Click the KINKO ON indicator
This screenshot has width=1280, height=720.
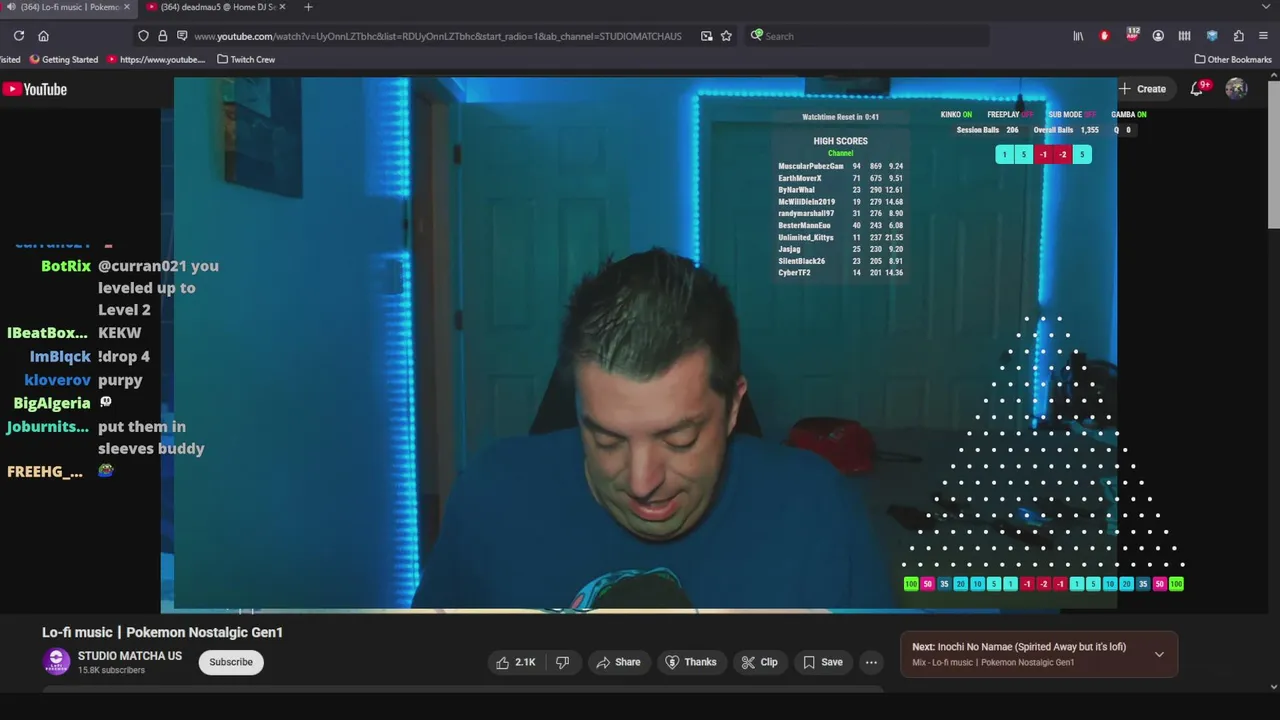point(956,115)
